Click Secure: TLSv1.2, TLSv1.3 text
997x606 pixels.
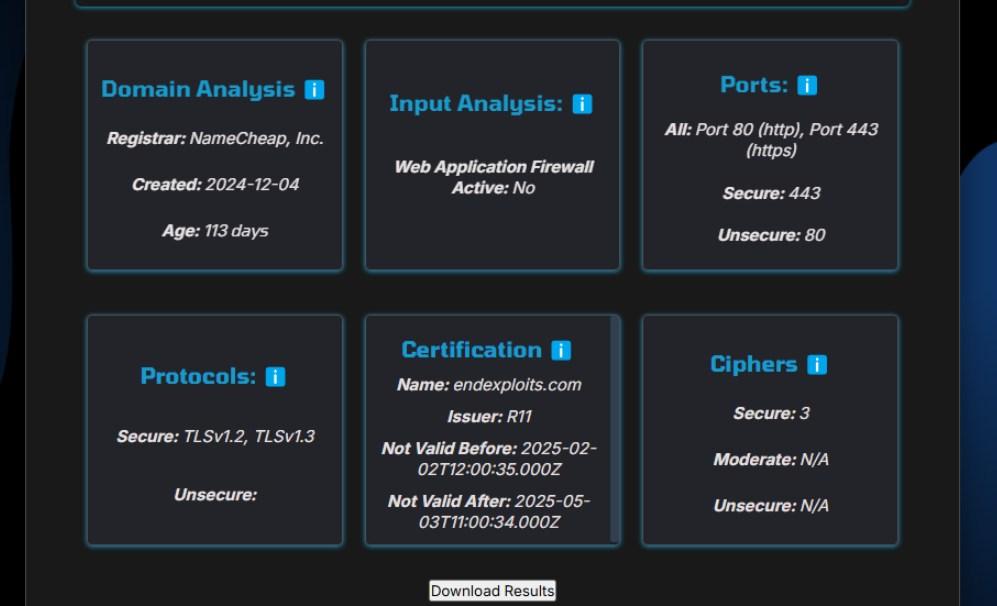click(215, 436)
